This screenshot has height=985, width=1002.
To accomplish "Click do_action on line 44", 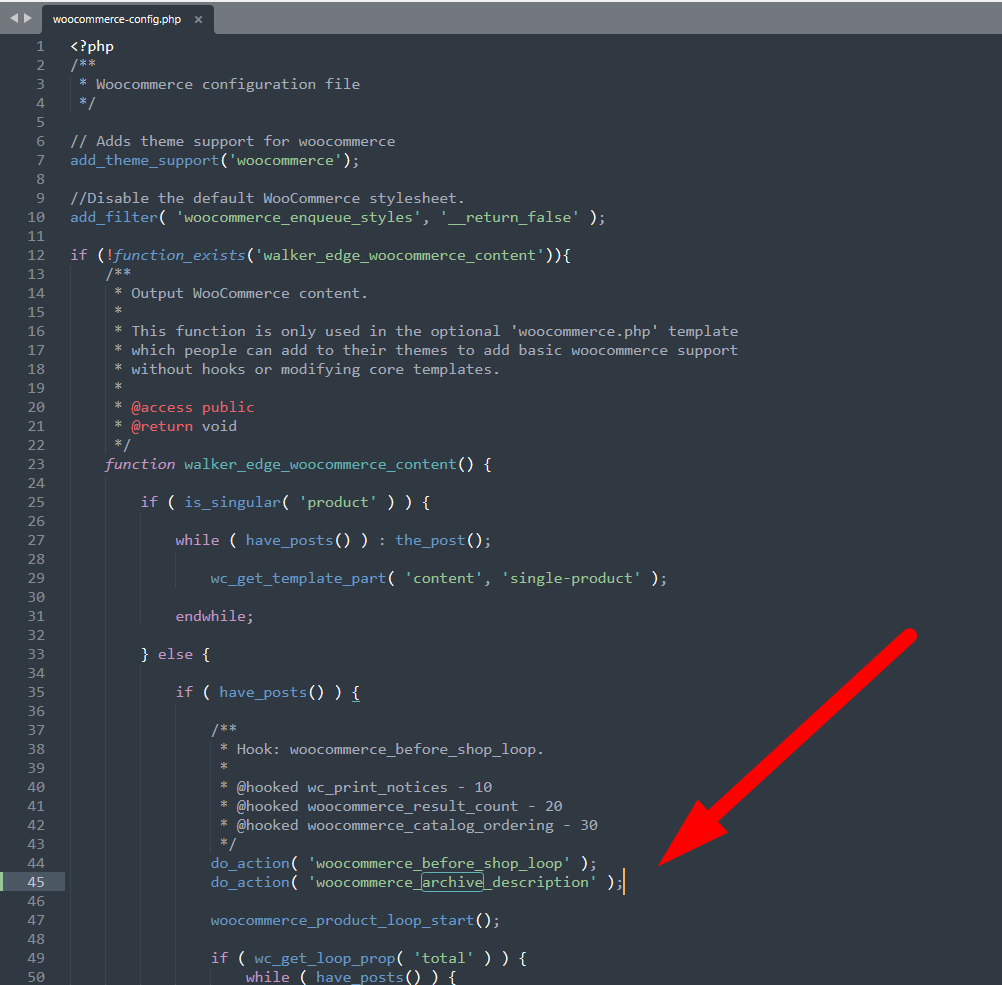I will click(x=250, y=864).
